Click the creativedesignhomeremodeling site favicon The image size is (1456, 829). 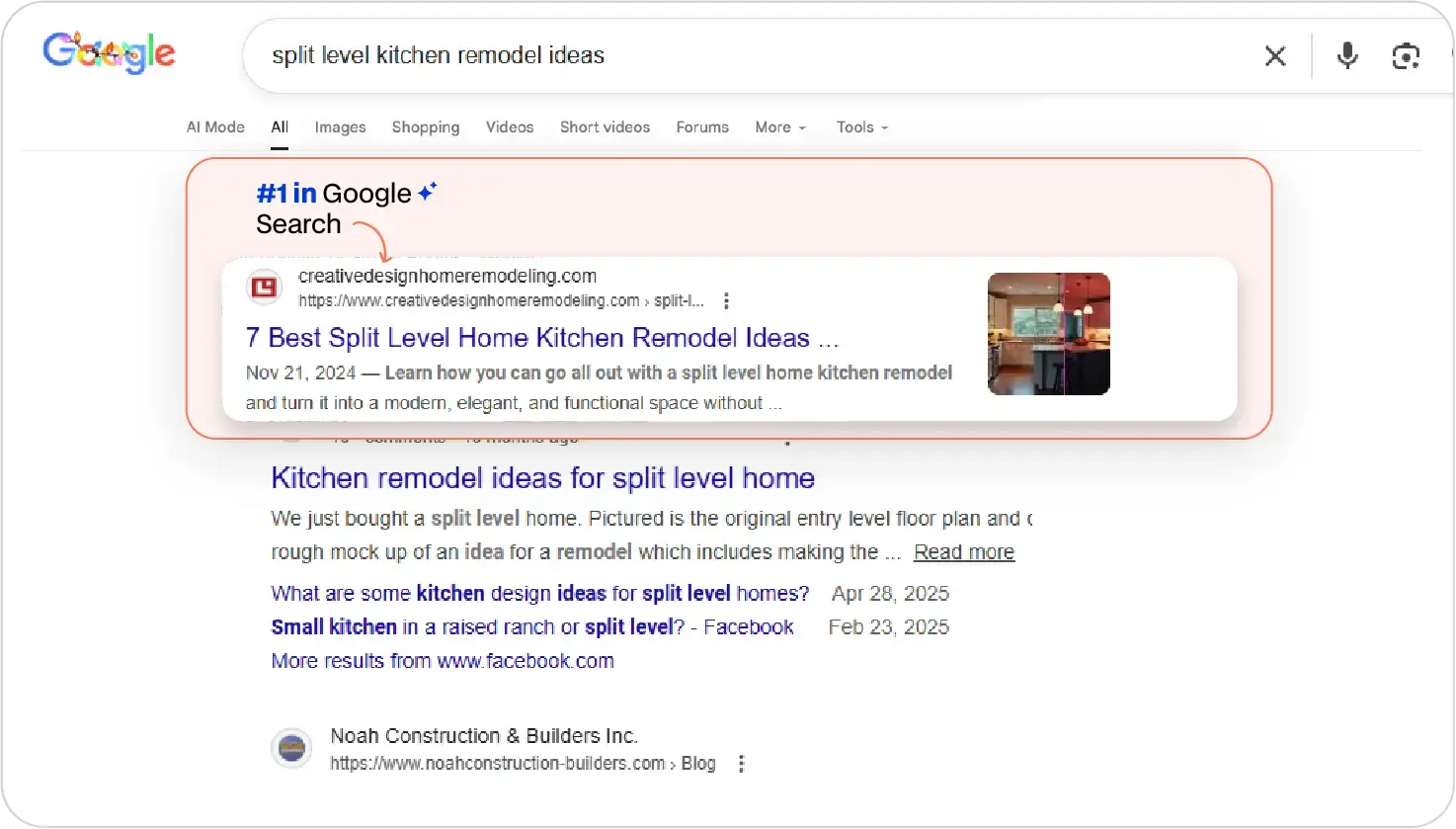[x=265, y=288]
